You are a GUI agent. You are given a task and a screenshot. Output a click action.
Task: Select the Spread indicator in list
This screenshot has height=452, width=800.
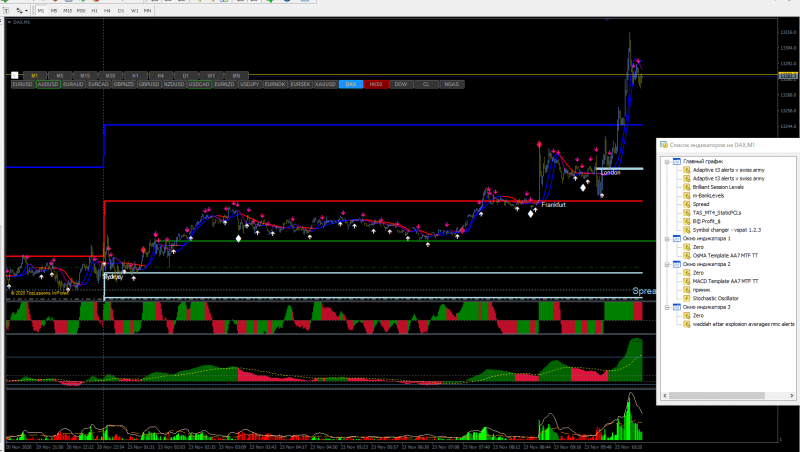[x=701, y=204]
